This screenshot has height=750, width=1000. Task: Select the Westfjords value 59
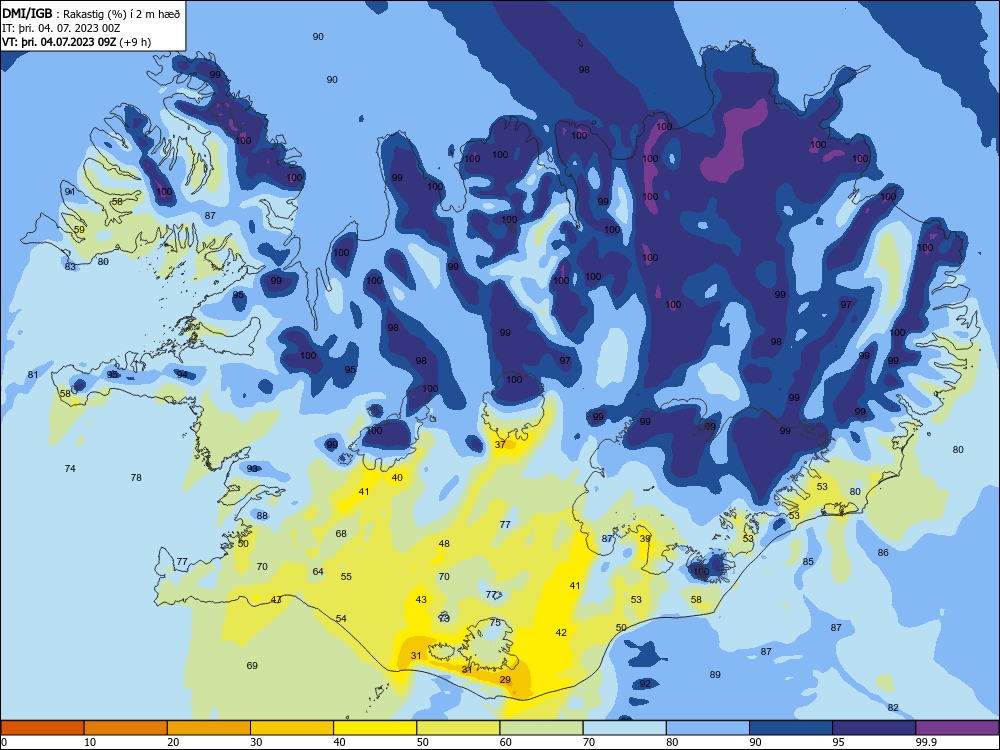click(79, 230)
